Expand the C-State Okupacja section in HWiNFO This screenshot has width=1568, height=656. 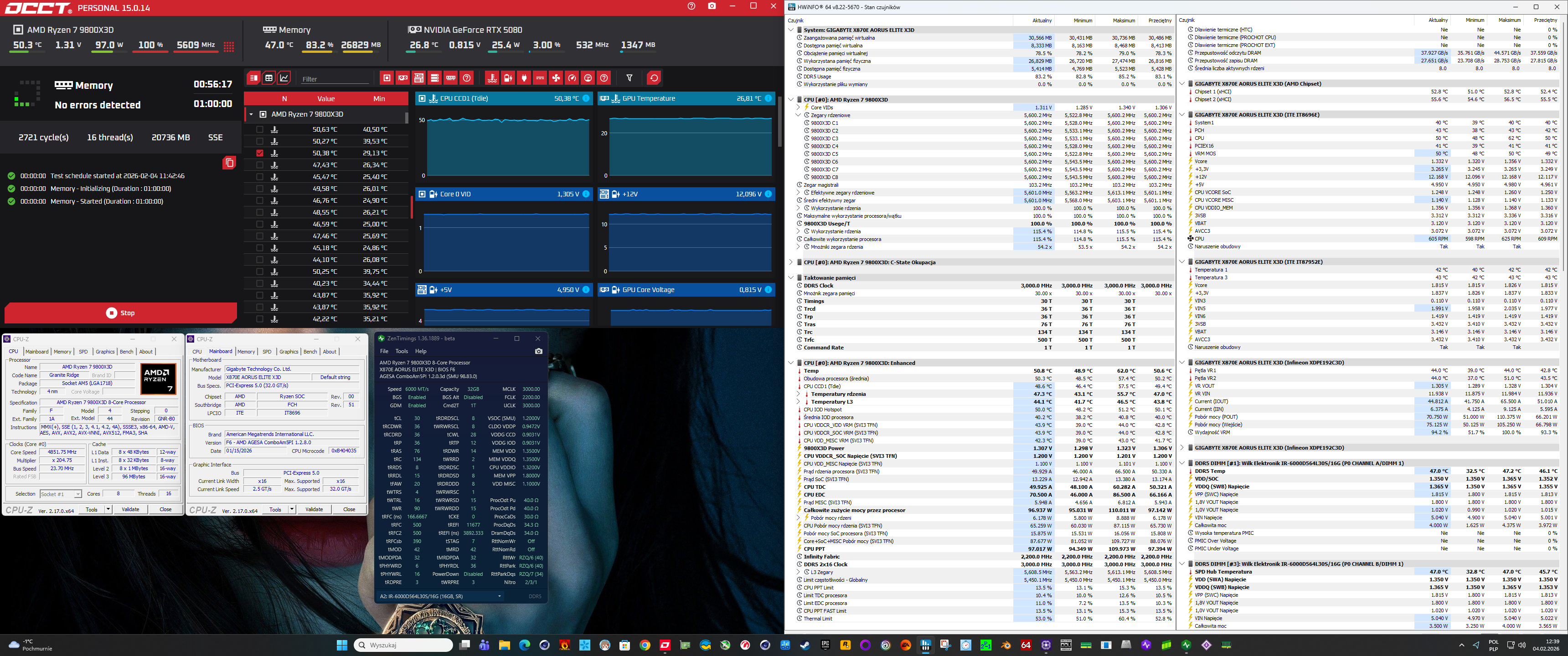791,262
